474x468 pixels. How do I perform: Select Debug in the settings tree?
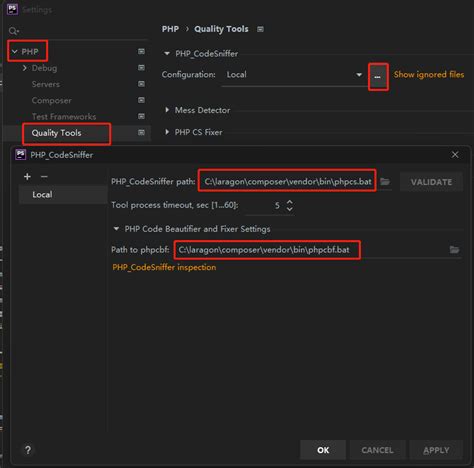pyautogui.click(x=44, y=68)
